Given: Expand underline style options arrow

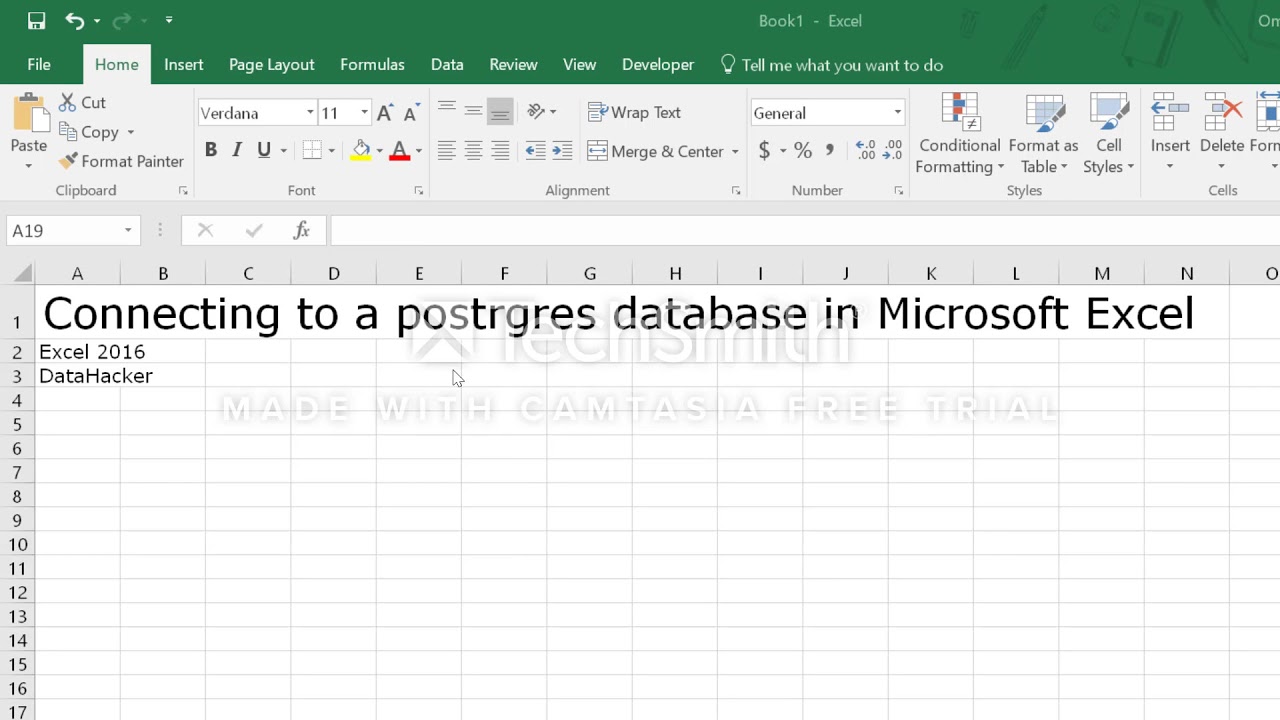Looking at the screenshot, I should 284,151.
